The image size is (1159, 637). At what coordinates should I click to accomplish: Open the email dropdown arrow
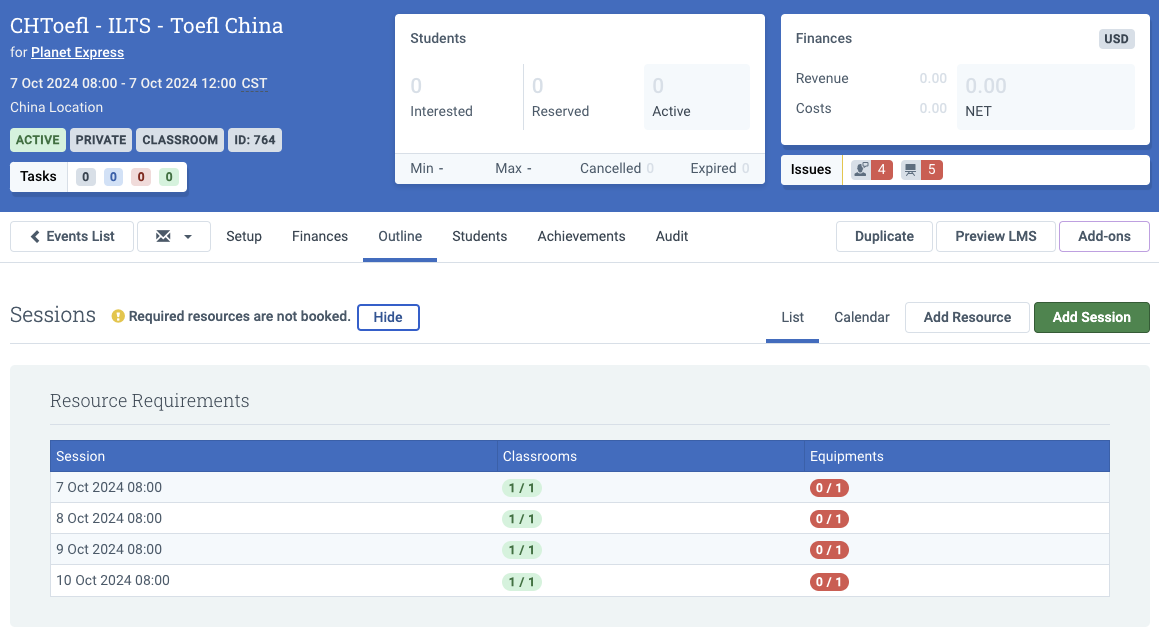(188, 237)
